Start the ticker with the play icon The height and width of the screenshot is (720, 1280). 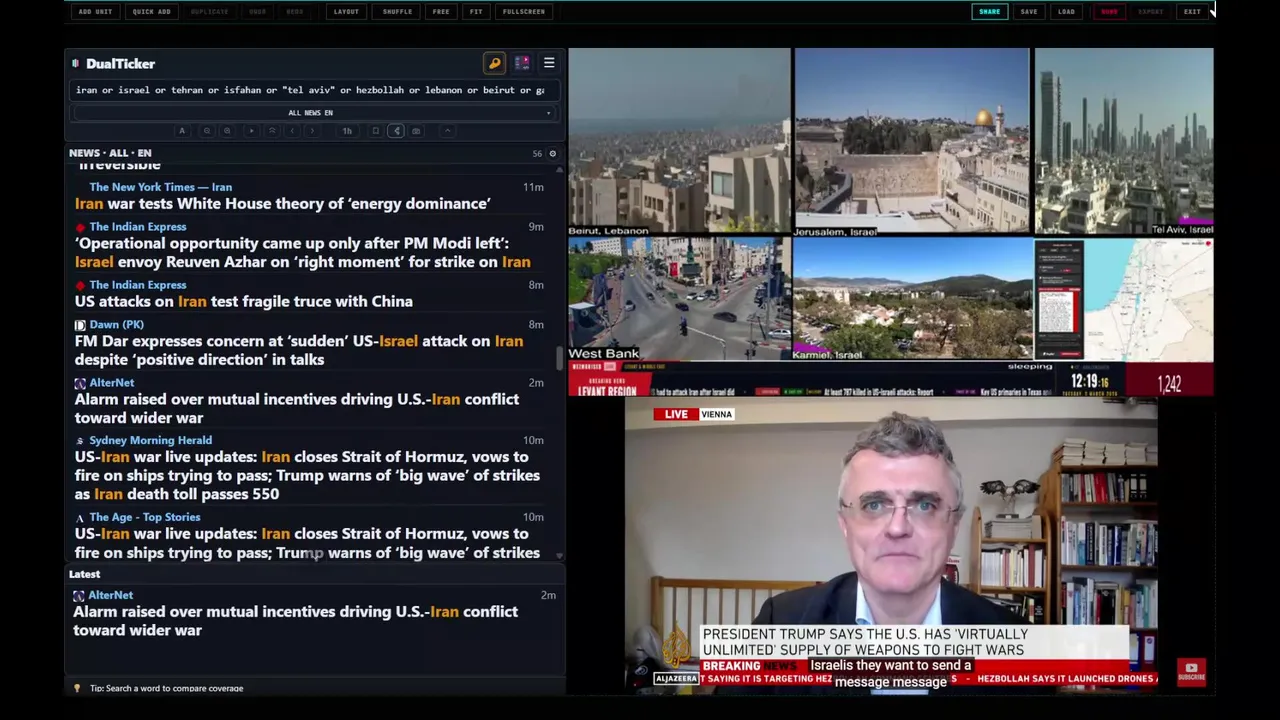tap(252, 131)
